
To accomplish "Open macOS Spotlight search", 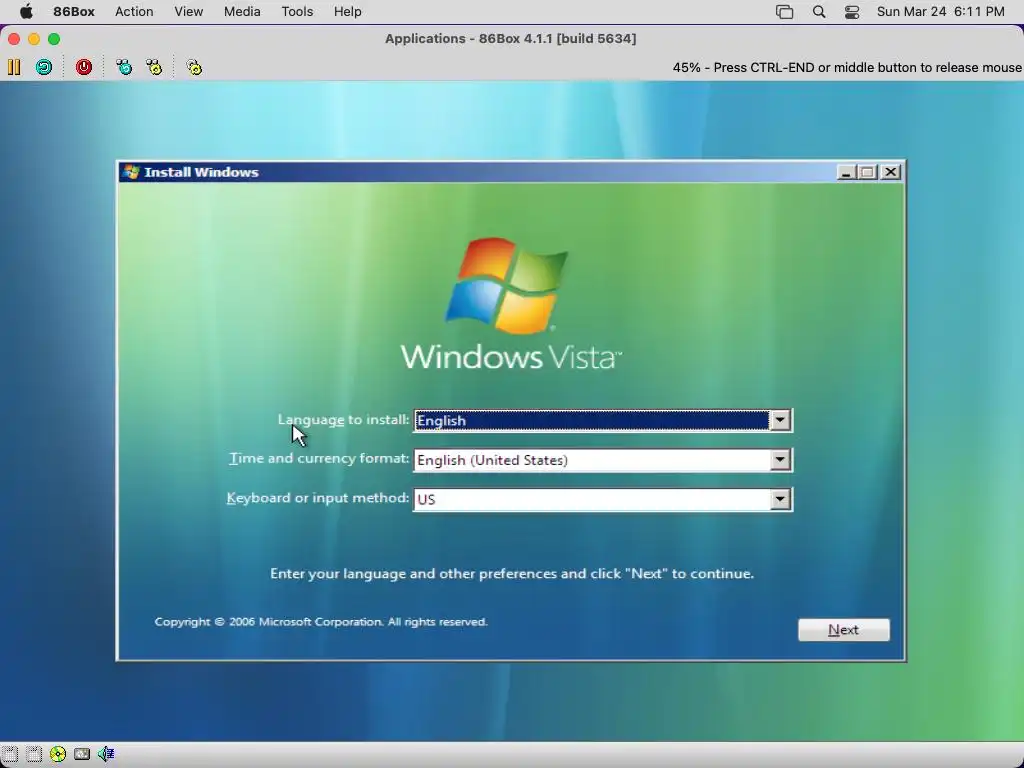I will pyautogui.click(x=818, y=12).
